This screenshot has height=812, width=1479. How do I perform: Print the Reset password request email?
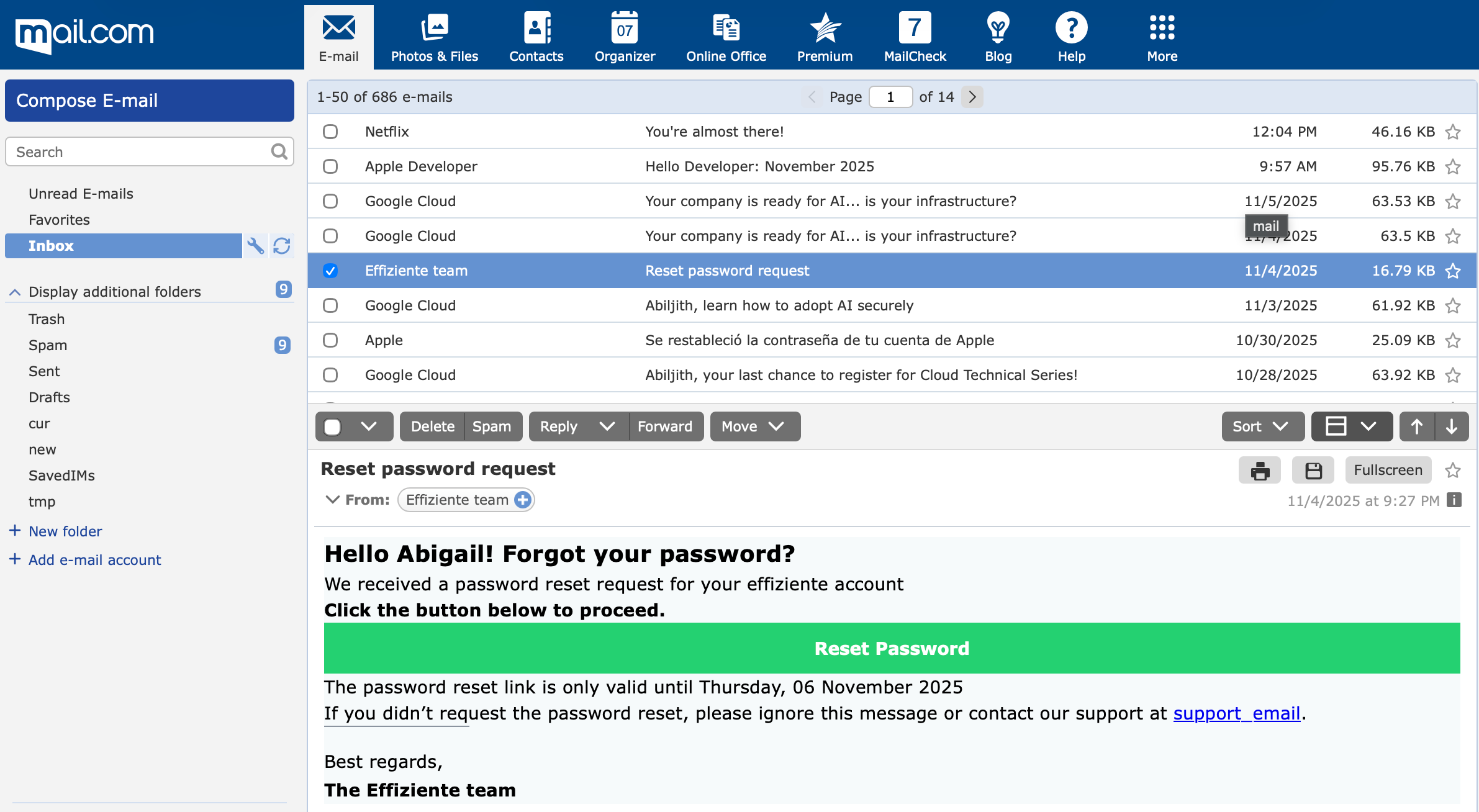1259,471
